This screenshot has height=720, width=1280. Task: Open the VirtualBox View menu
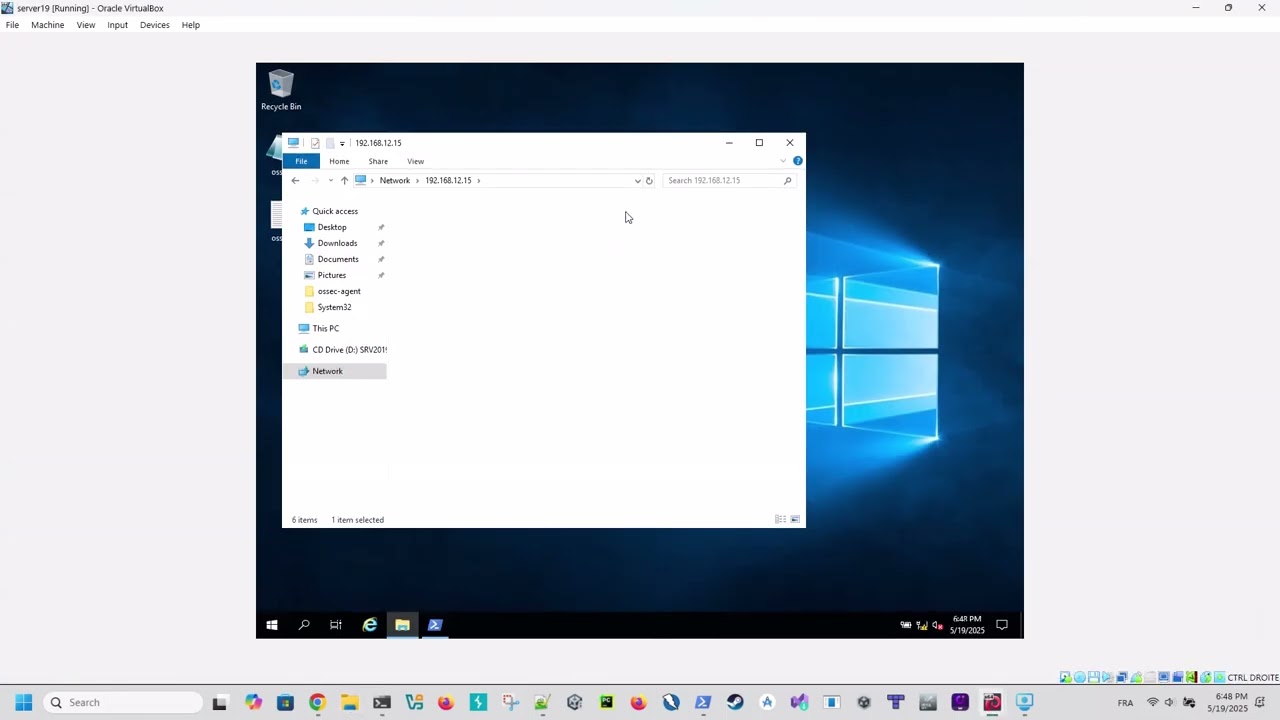coord(86,25)
